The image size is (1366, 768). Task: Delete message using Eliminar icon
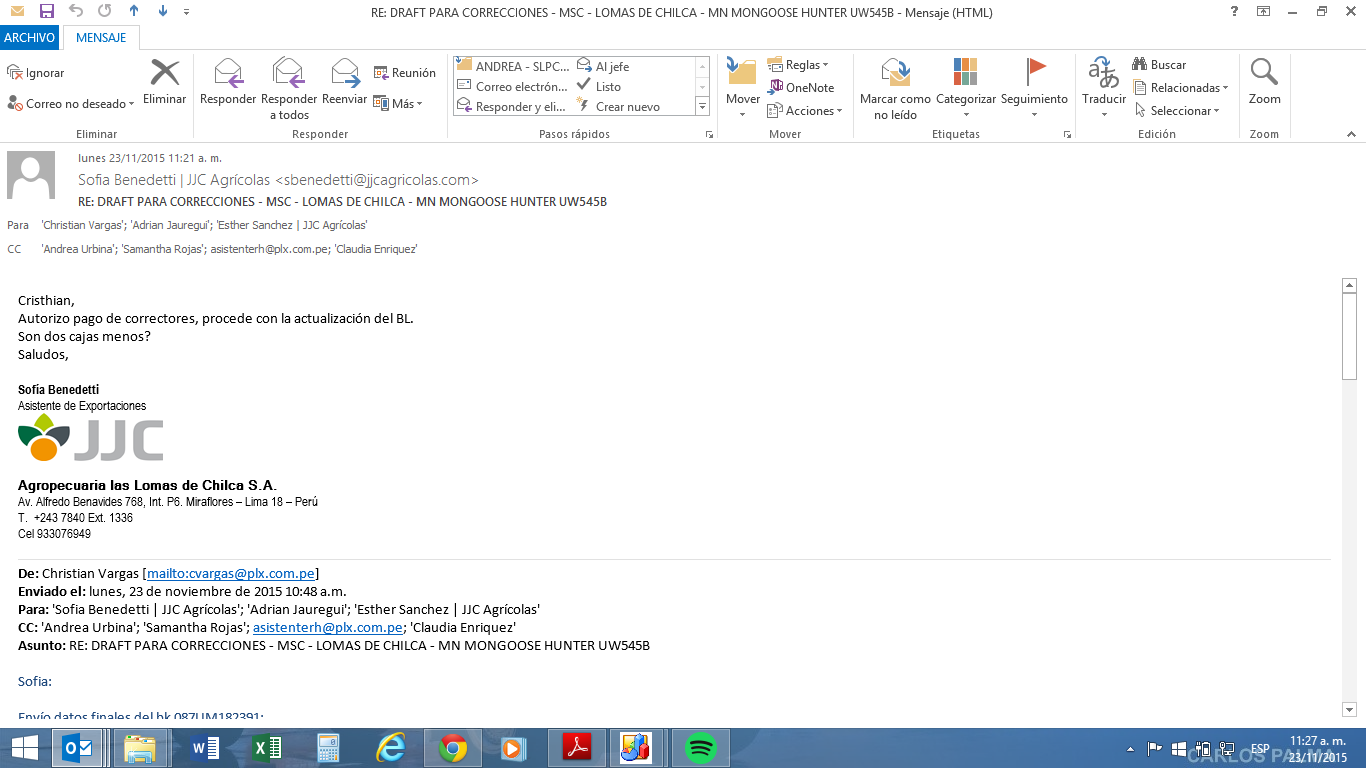click(x=164, y=75)
